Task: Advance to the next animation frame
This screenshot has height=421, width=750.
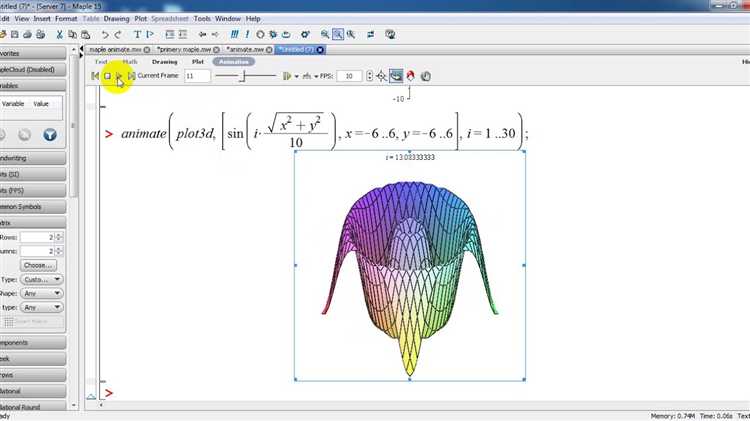Action: (132, 76)
